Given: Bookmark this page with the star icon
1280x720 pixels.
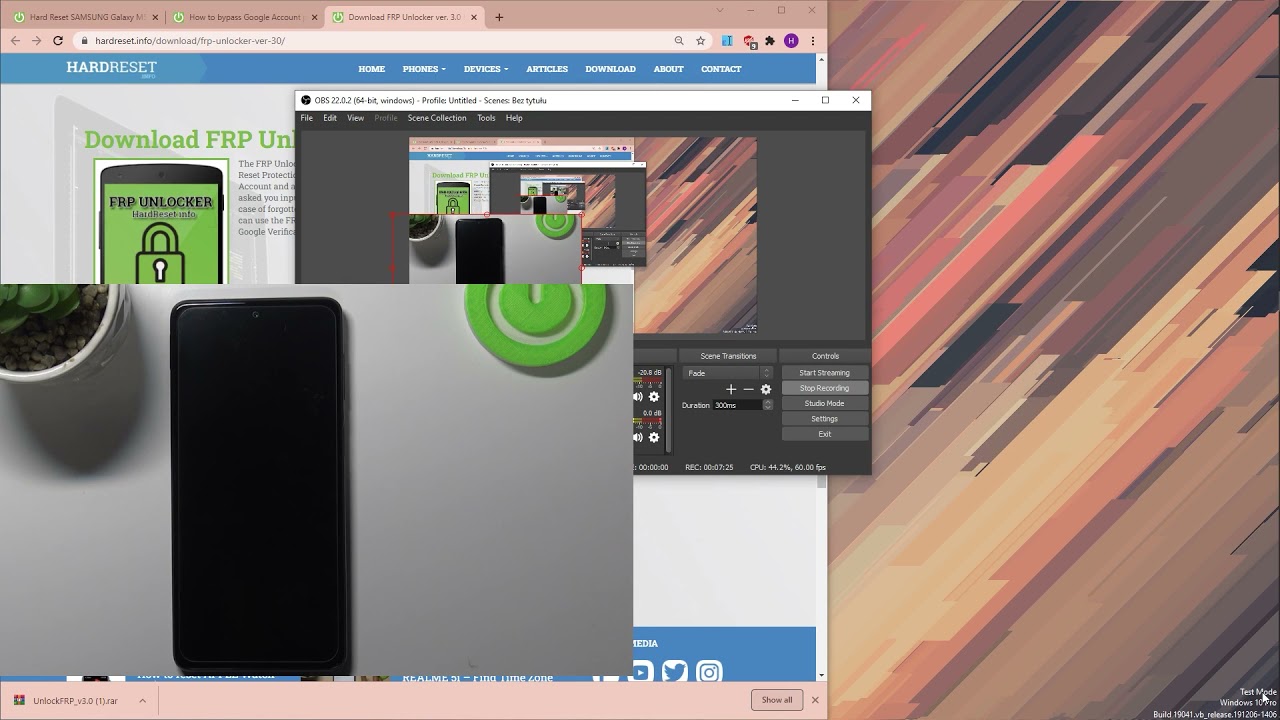Looking at the screenshot, I should 701,41.
